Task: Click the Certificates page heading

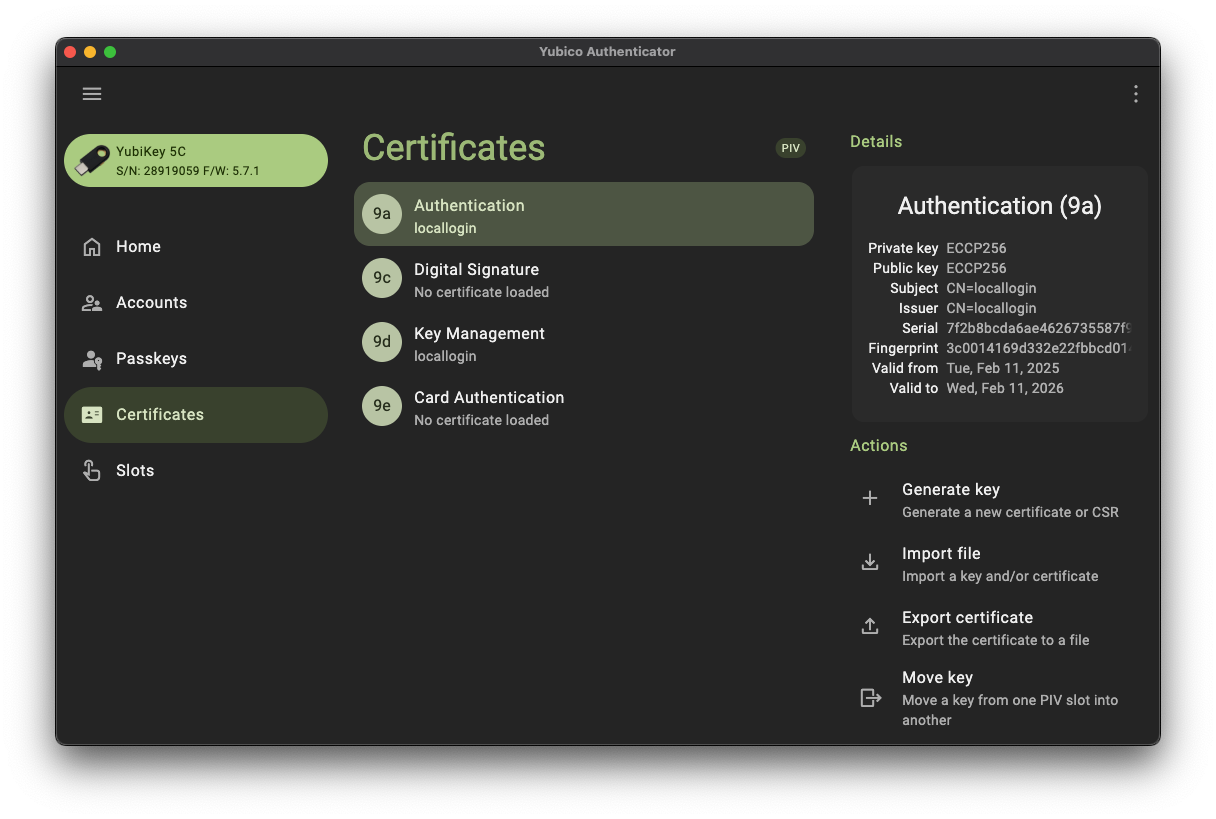Action: point(453,148)
